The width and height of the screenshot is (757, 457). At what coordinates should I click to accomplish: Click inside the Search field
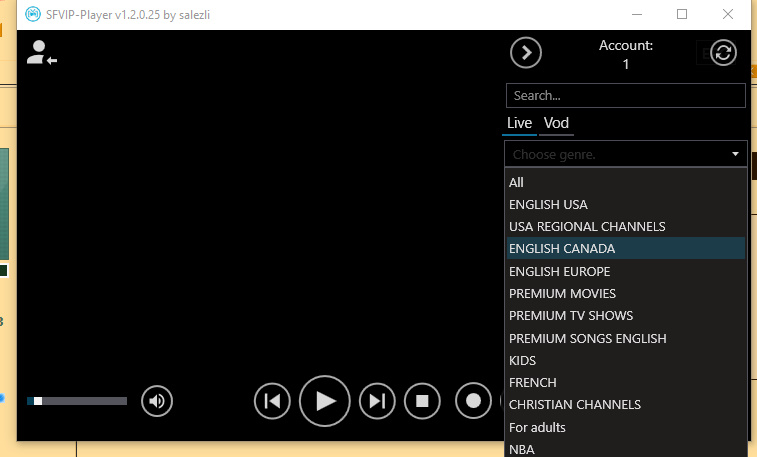pyautogui.click(x=626, y=96)
